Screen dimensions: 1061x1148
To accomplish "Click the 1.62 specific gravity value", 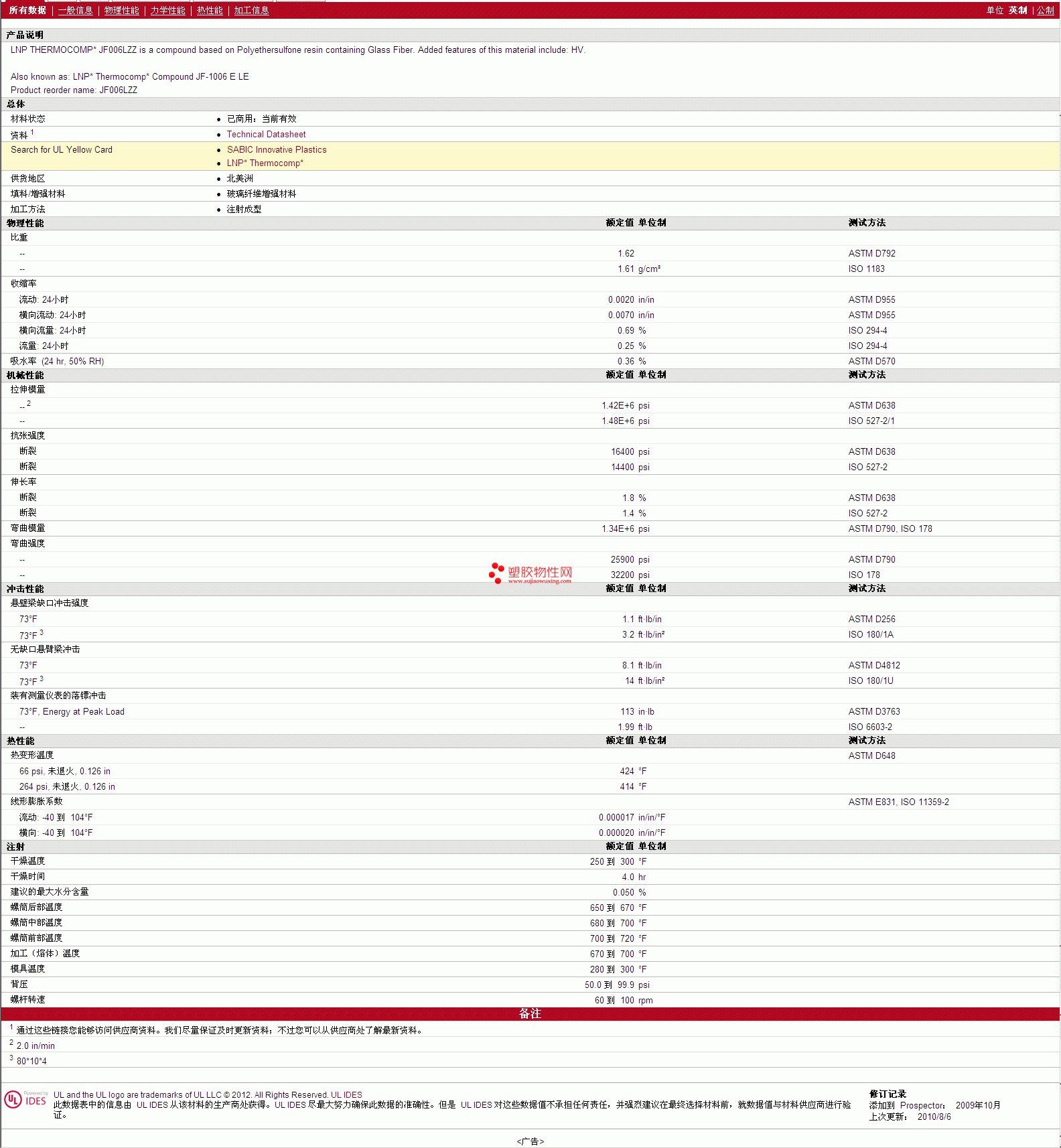I will click(x=626, y=253).
